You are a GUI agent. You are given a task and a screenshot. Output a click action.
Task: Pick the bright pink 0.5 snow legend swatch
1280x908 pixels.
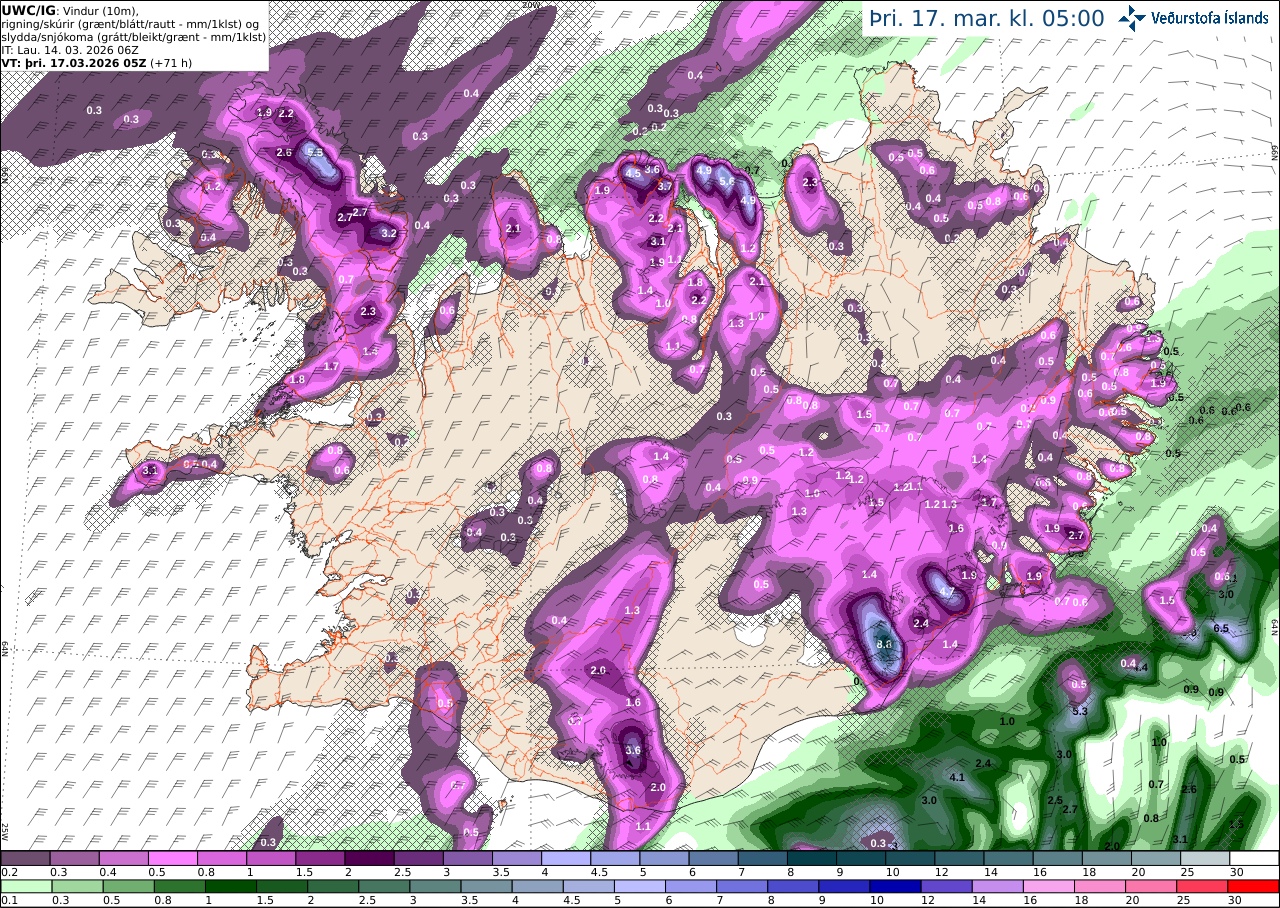click(172, 858)
